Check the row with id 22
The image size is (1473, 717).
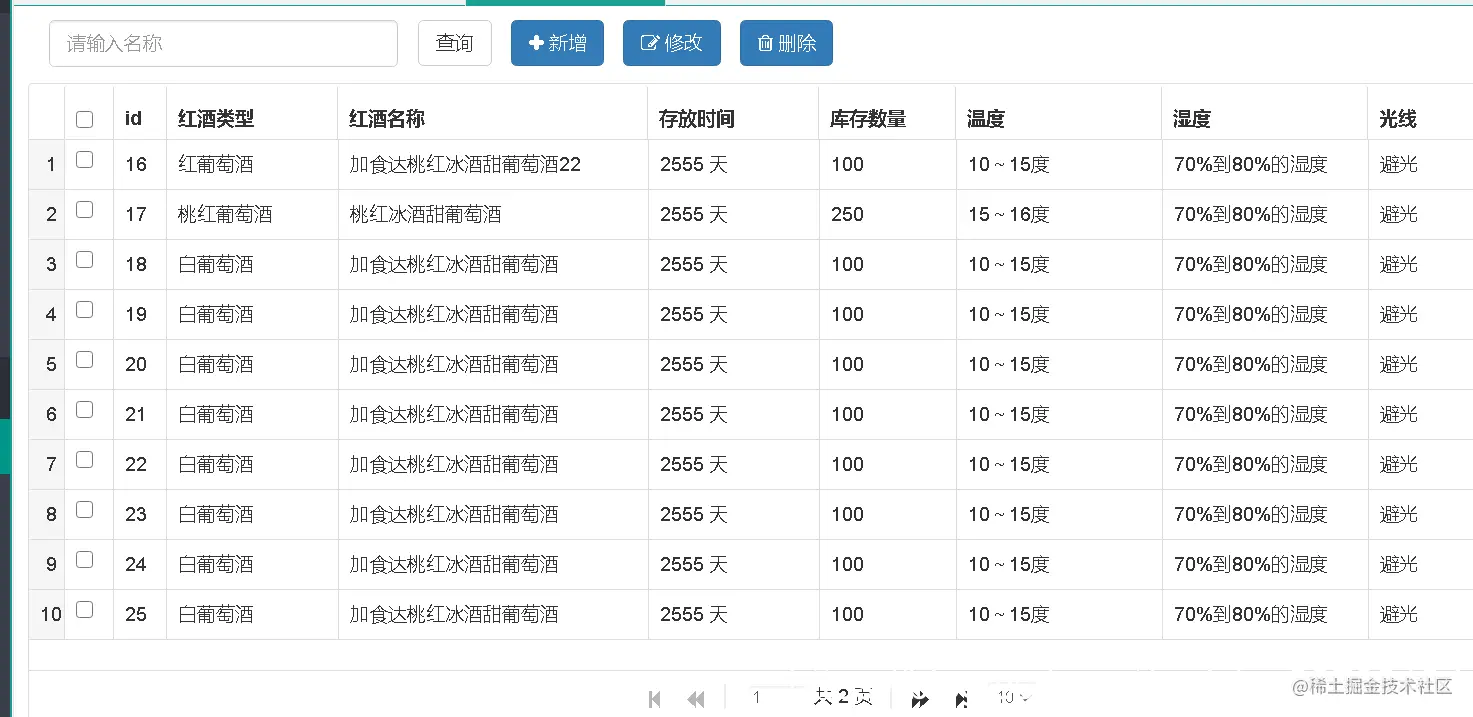pos(85,460)
